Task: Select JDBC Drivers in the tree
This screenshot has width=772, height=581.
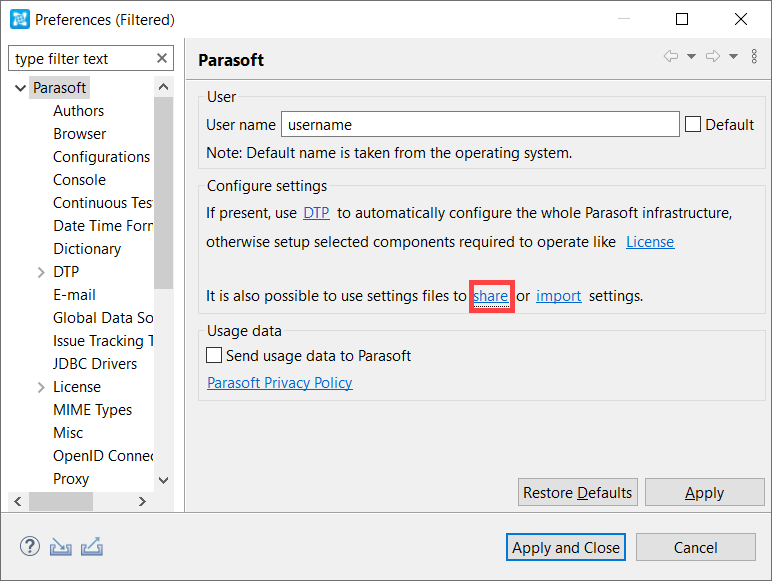Action: (95, 363)
